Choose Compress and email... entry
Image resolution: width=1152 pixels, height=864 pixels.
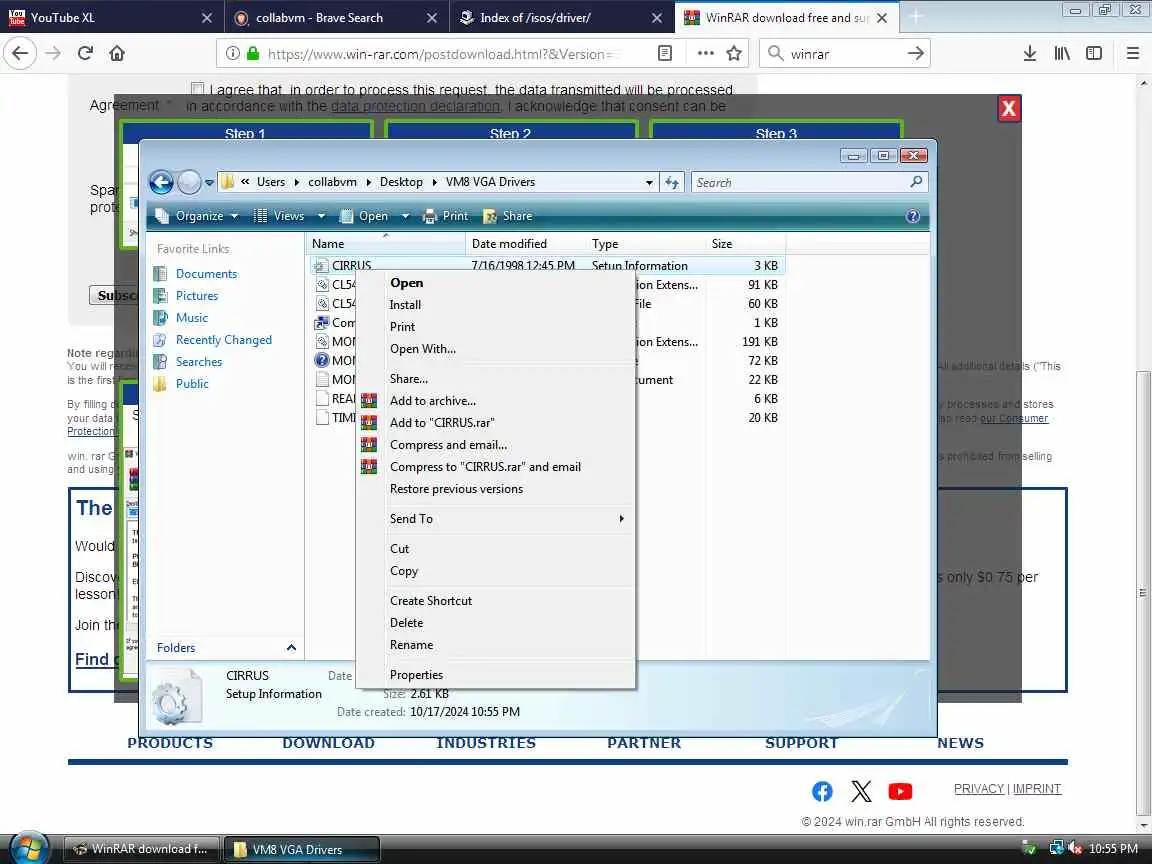pyautogui.click(x=496, y=445)
